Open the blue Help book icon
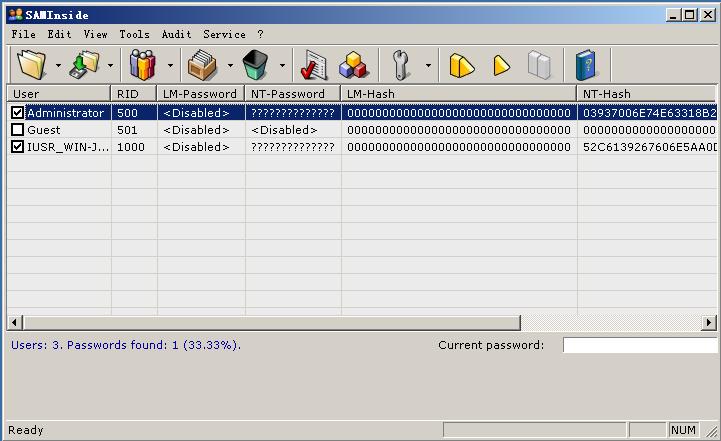Viewport: 721px width, 441px height. point(586,65)
